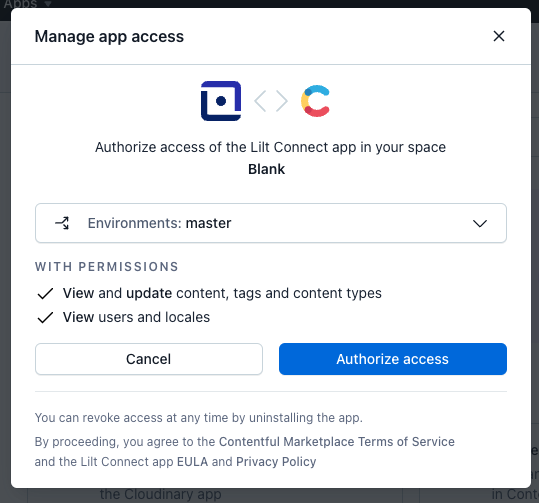Expand the Environments chevron arrow
This screenshot has height=503, width=539.
[480, 223]
